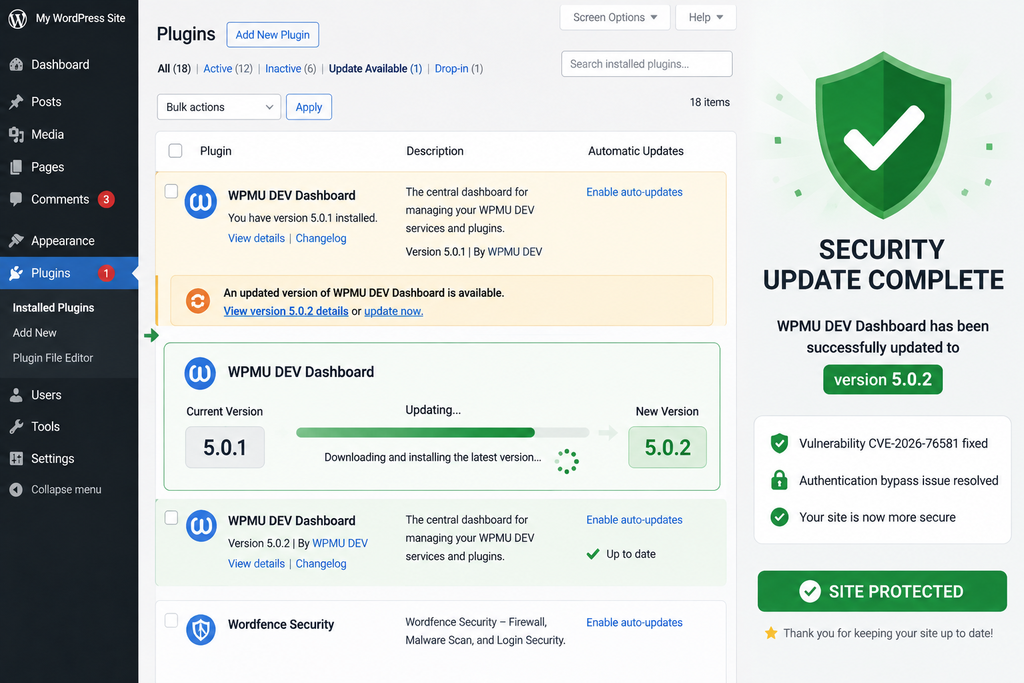Screen dimensions: 1024x683
Task: Click the Media icon in sidebar
Action: pos(16,135)
